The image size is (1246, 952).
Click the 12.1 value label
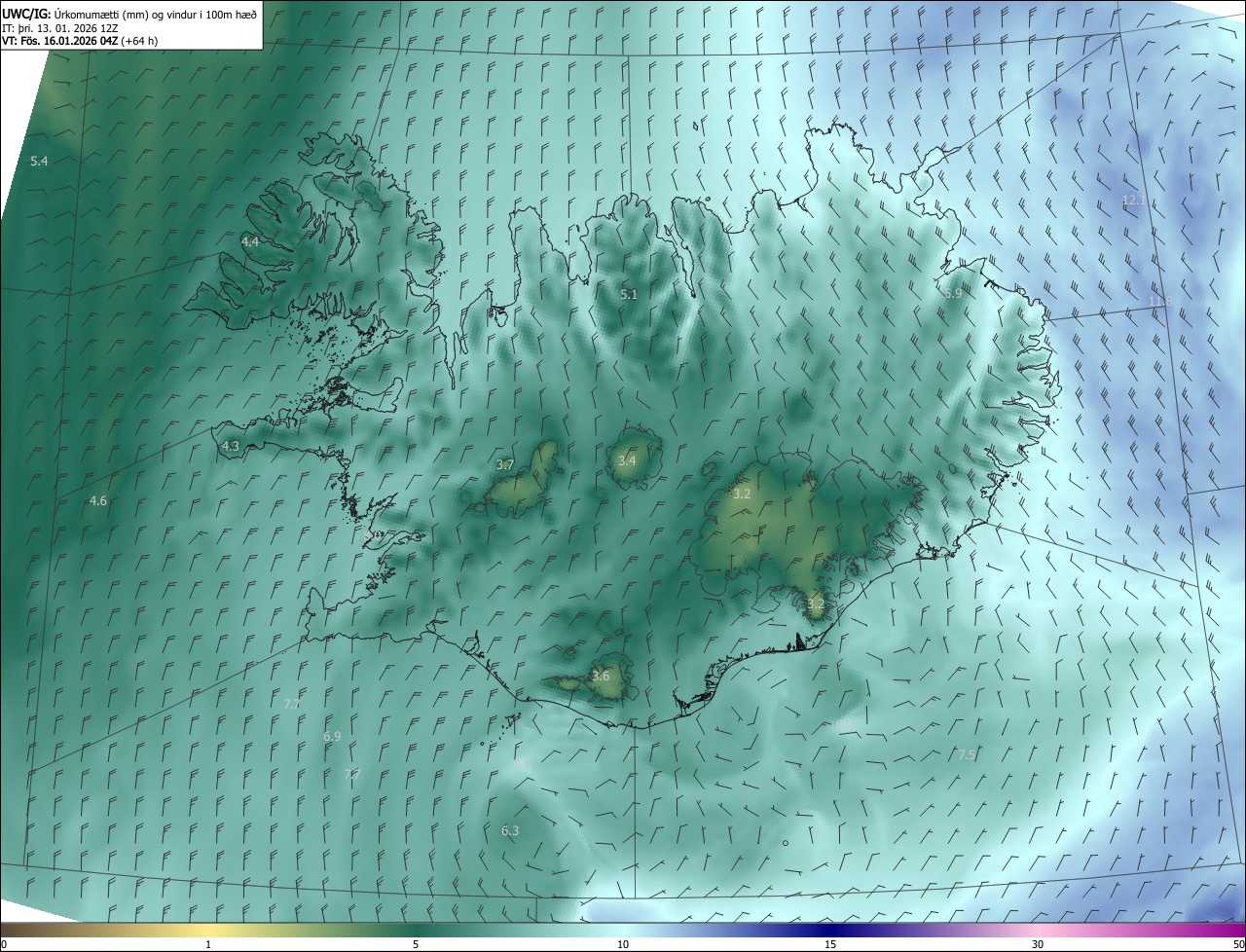click(1132, 200)
